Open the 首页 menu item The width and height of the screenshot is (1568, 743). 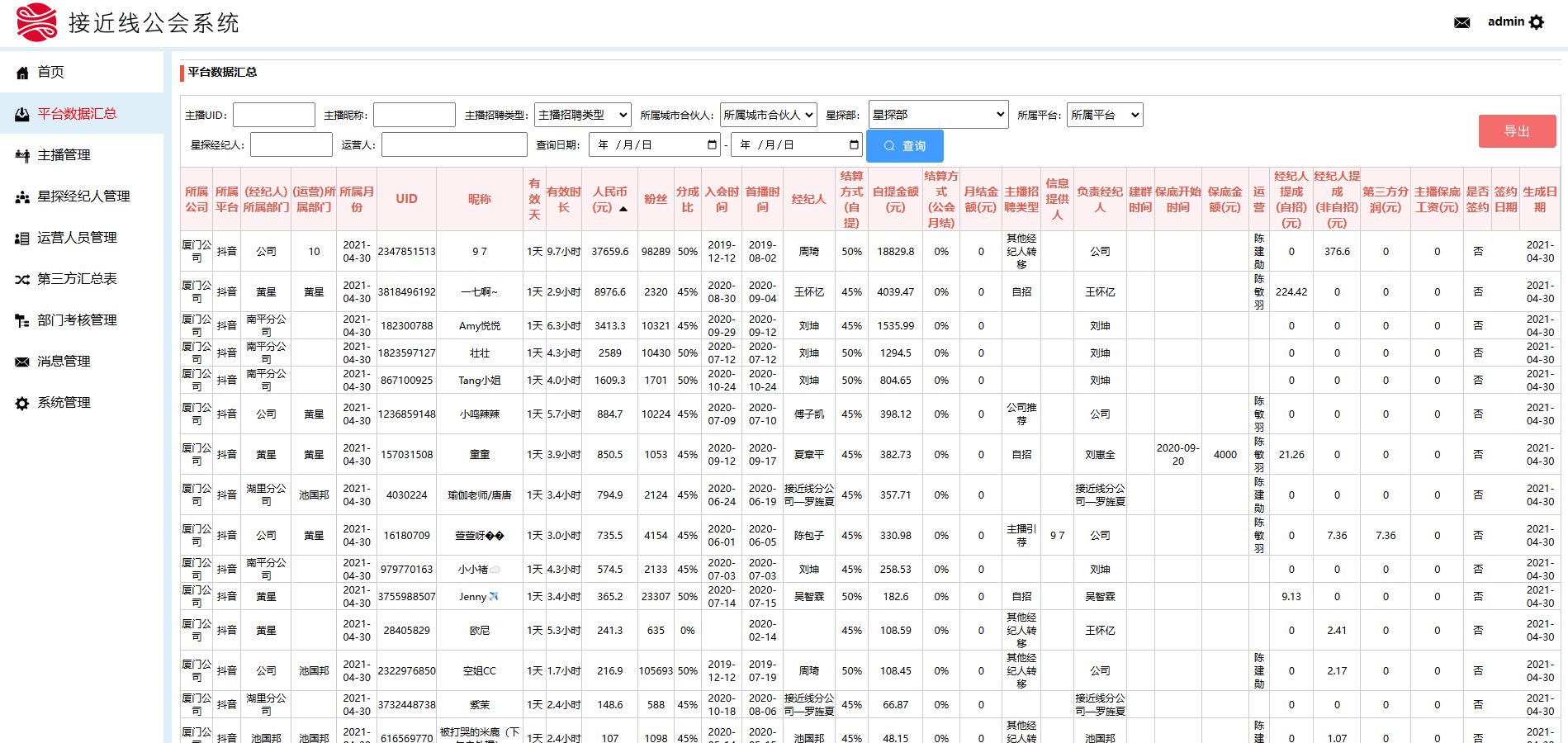point(82,73)
